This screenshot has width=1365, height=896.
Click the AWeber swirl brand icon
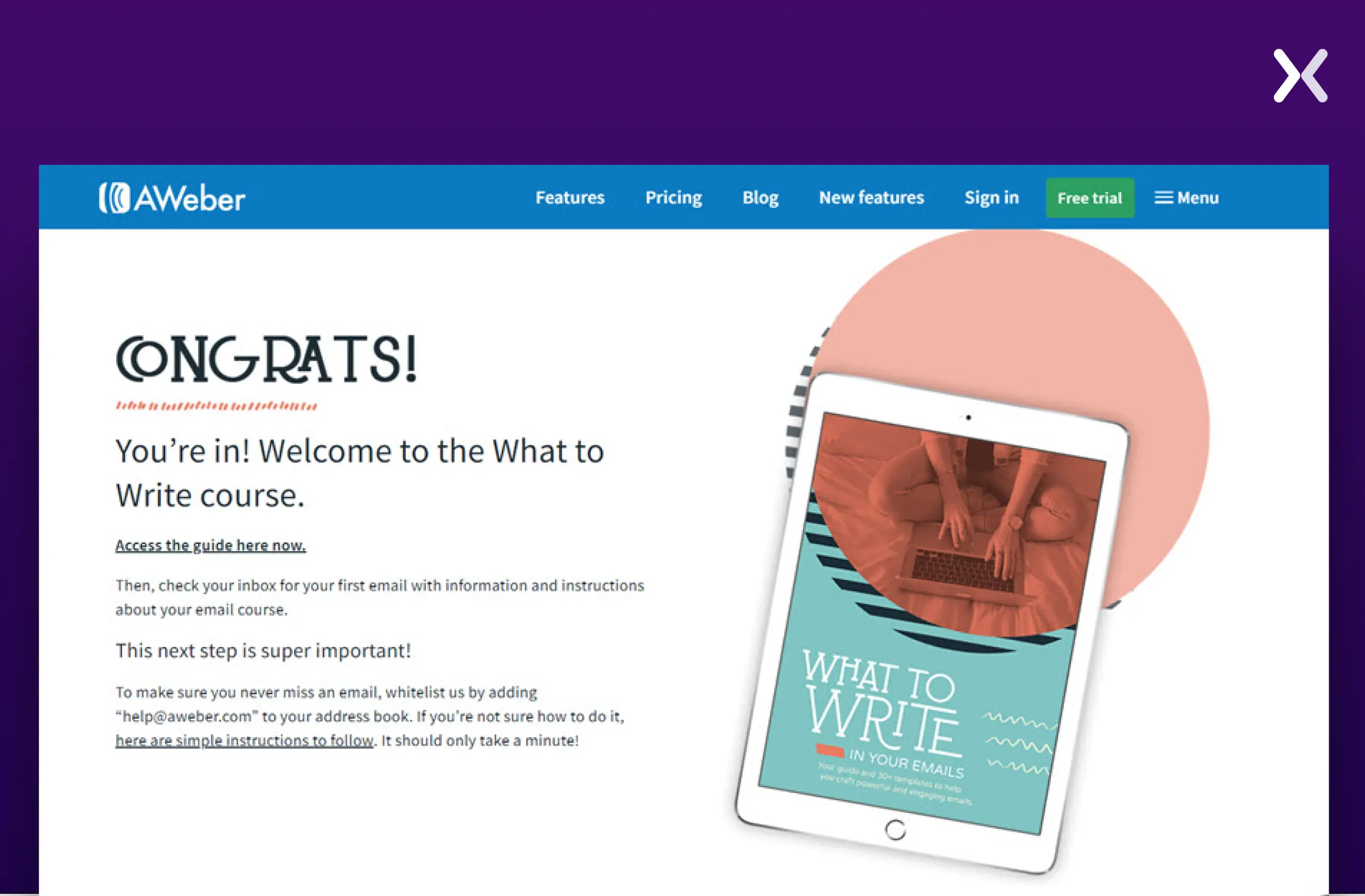pos(113,197)
